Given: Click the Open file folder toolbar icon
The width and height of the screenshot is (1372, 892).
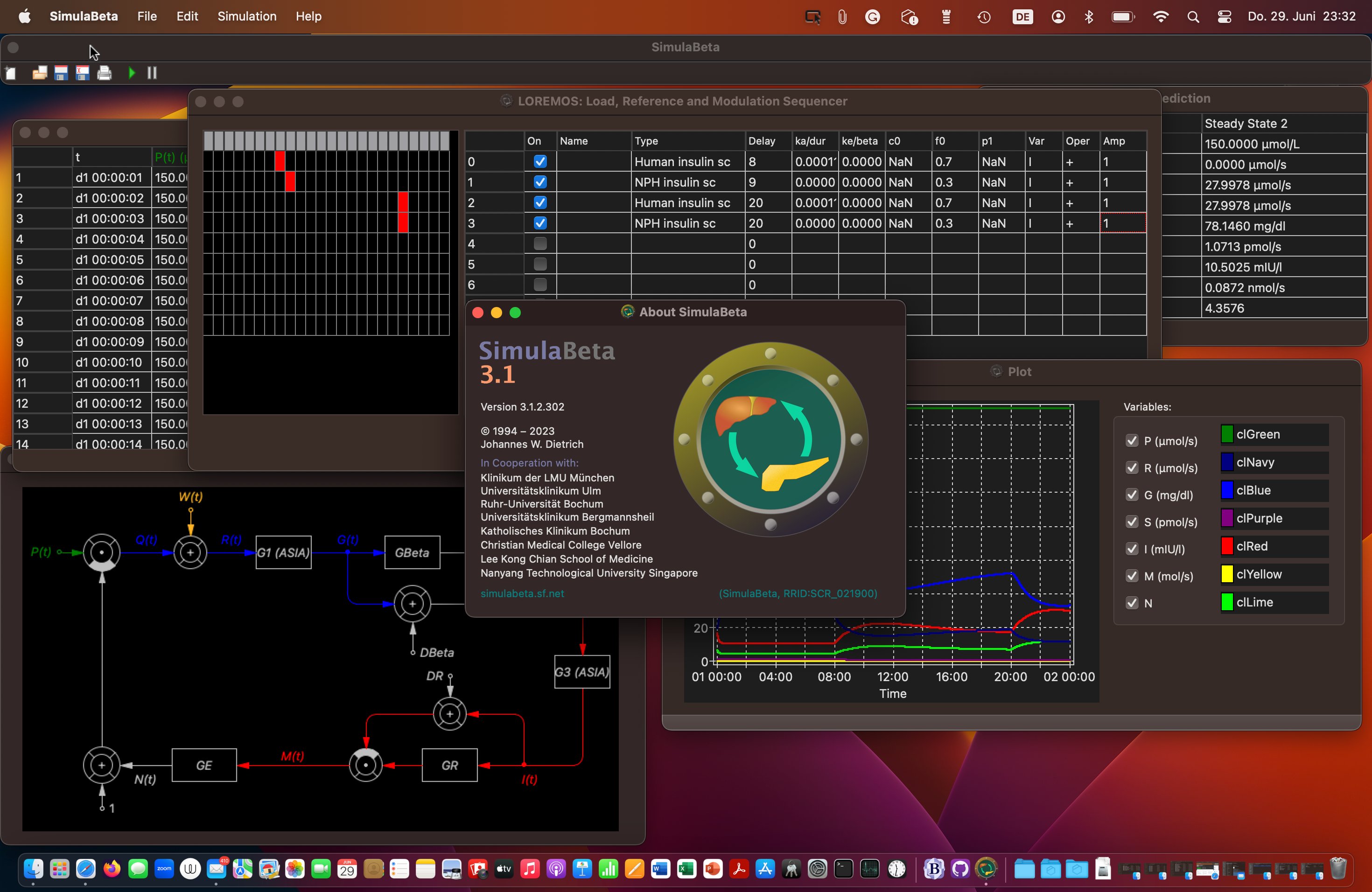Looking at the screenshot, I should pos(39,73).
